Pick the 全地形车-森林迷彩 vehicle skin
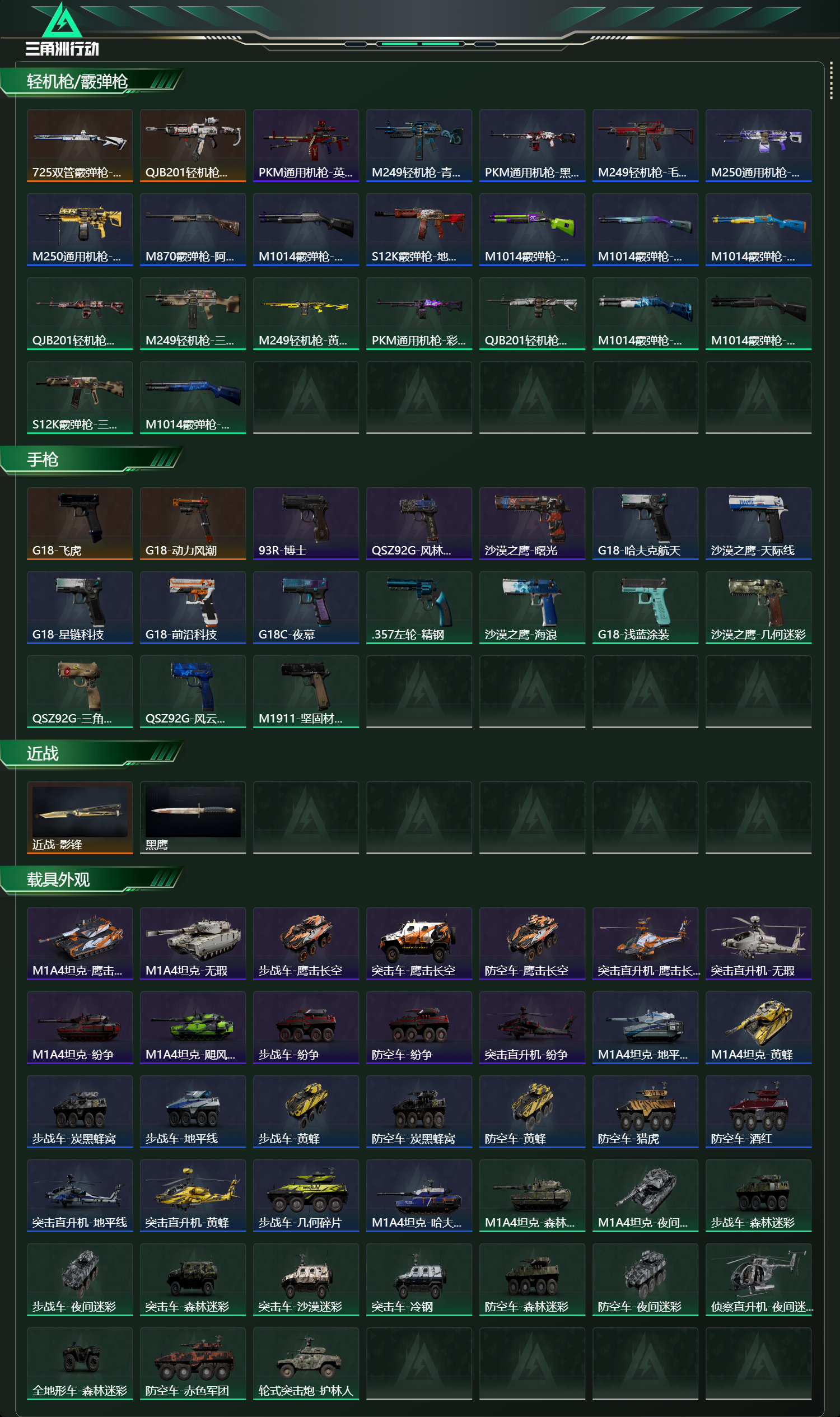 pos(80,1364)
